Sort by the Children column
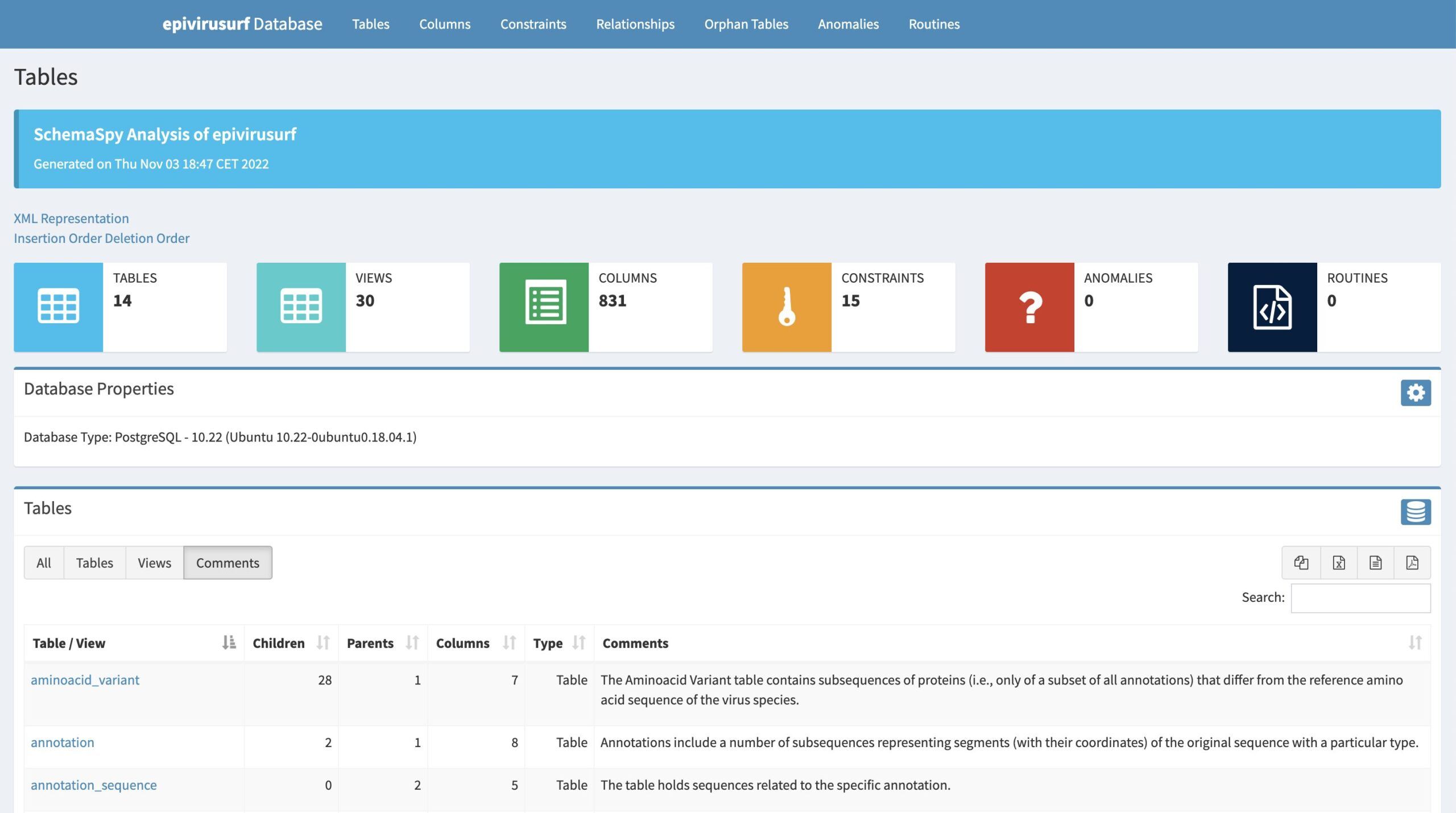 click(x=291, y=643)
